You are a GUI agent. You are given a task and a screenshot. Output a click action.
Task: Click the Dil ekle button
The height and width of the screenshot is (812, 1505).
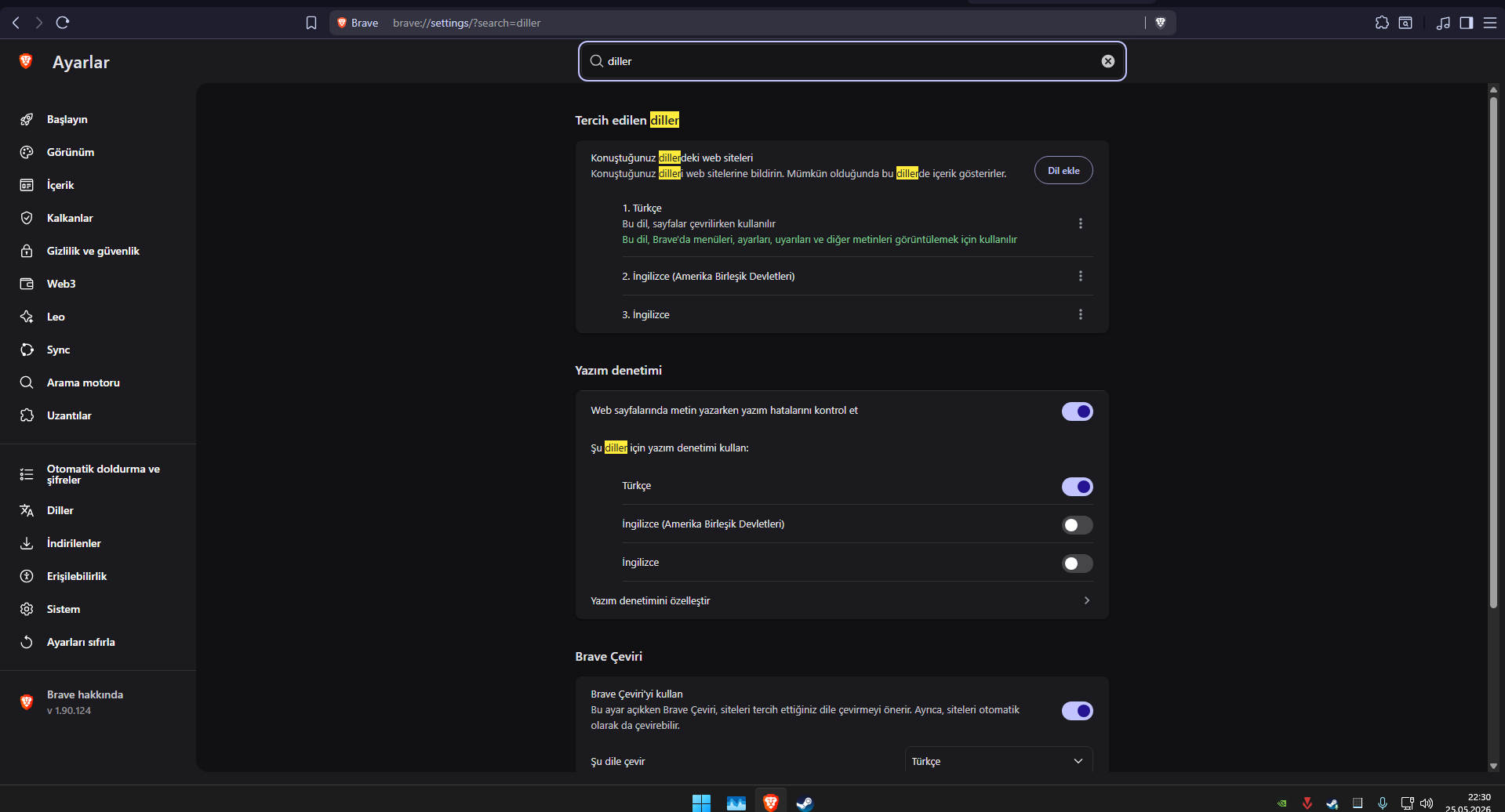tap(1063, 171)
